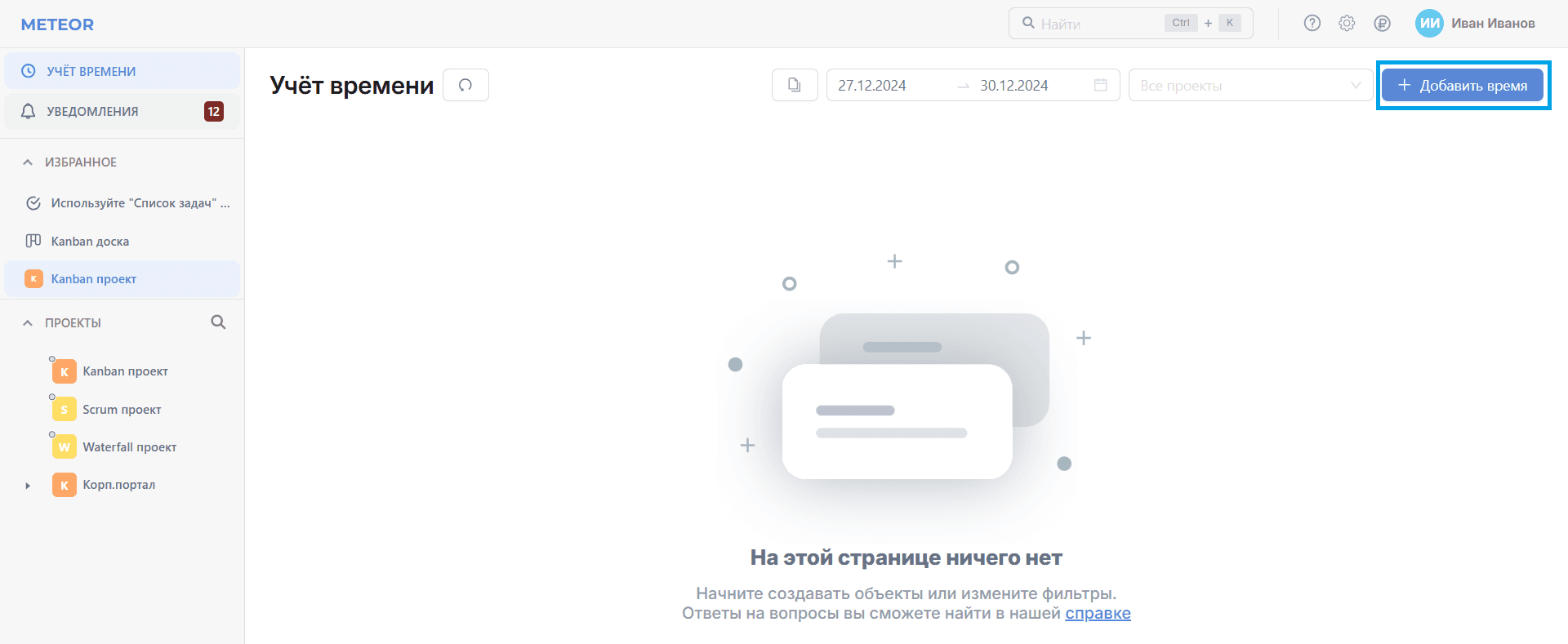1568x644 pixels.
Task: Click the projects search magnifier icon
Action: tap(218, 322)
